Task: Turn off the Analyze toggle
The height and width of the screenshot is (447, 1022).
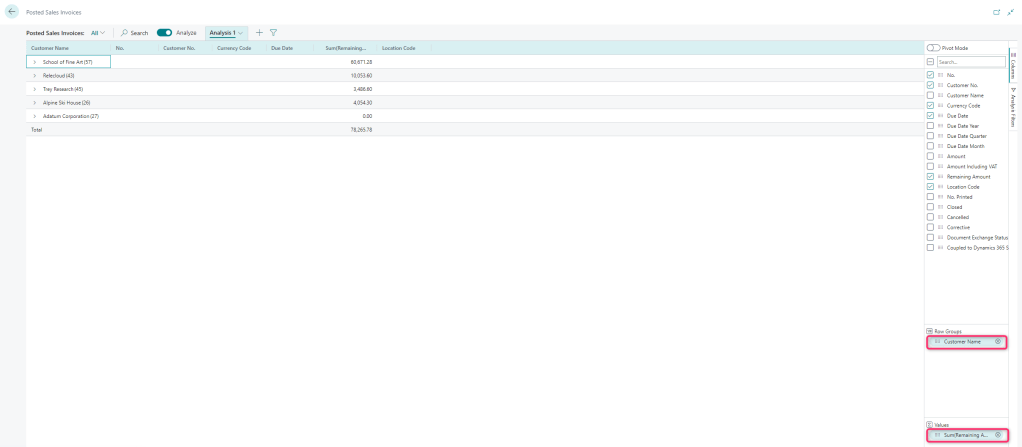Action: tap(164, 33)
